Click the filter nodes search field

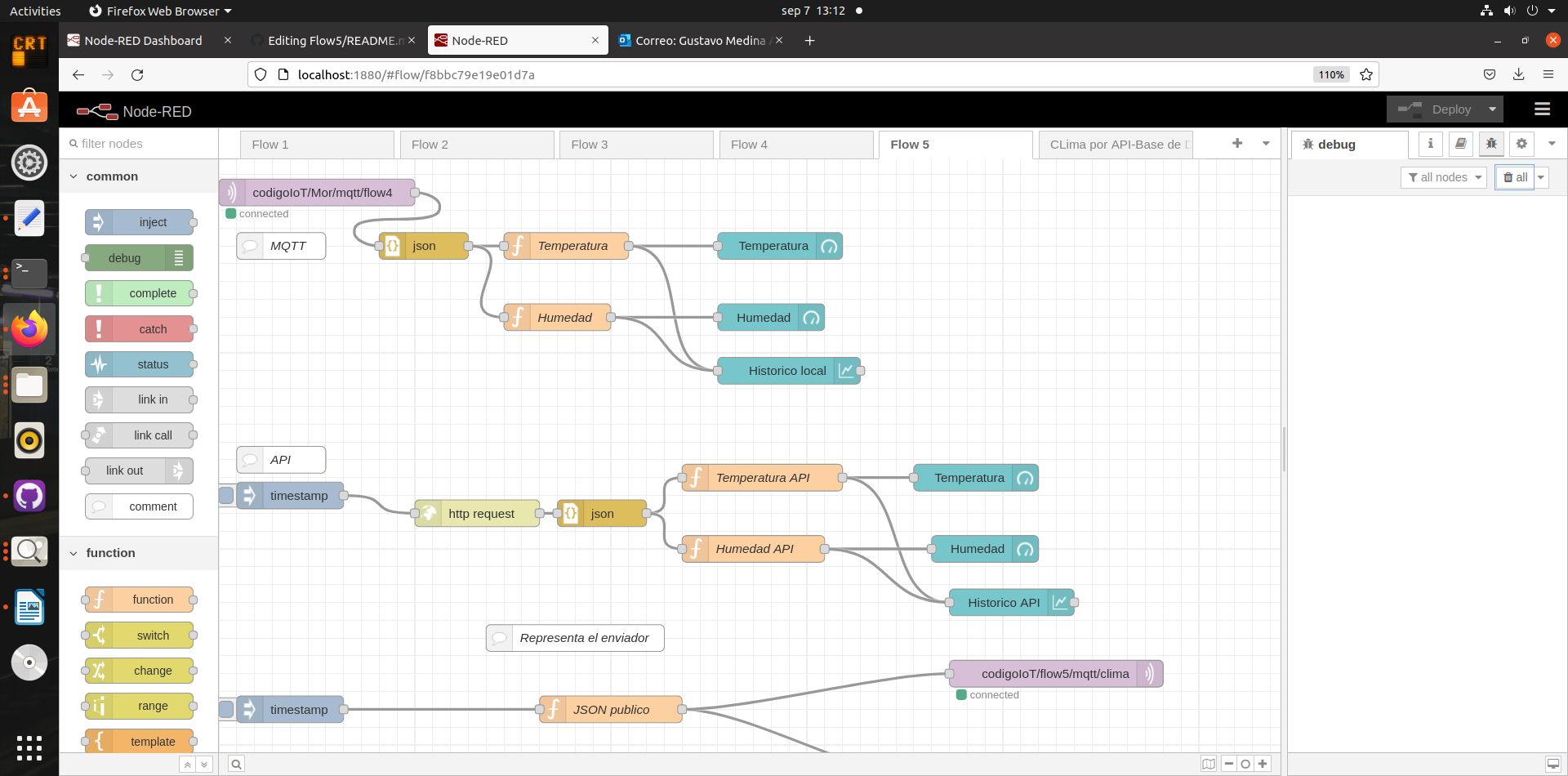[x=139, y=144]
